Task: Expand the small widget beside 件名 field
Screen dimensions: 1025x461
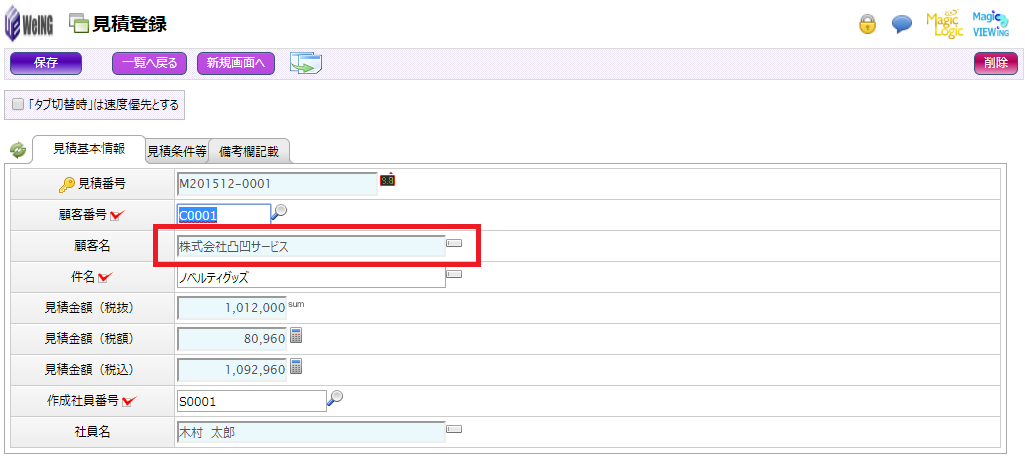Action: [454, 274]
